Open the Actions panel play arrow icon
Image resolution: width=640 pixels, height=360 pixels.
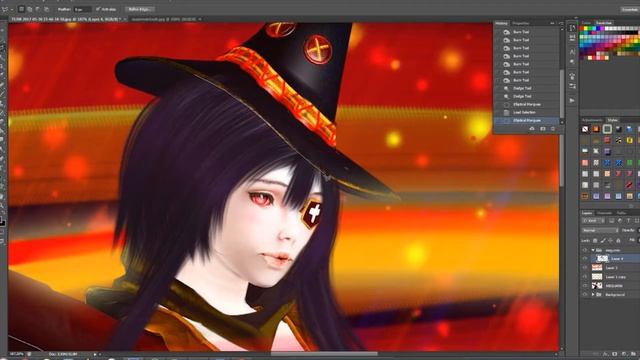point(572,100)
